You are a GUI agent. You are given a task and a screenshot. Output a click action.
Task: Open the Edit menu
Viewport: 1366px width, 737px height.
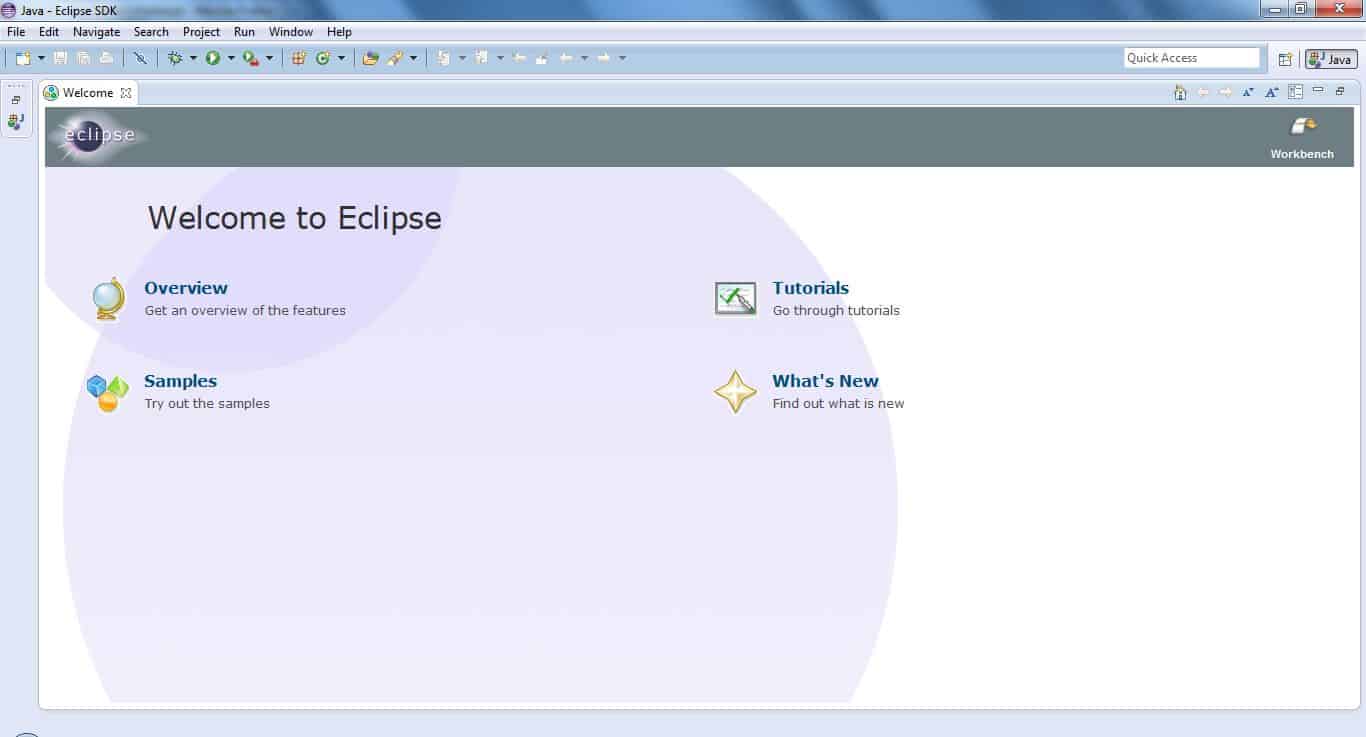[49, 32]
